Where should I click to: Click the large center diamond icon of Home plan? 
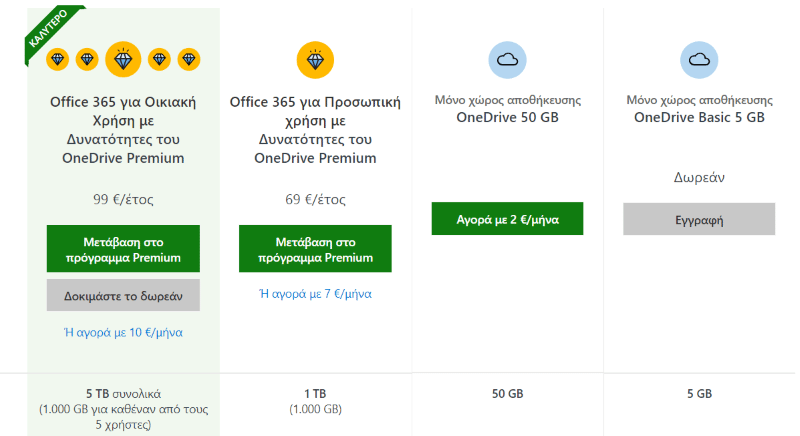pyautogui.click(x=123, y=60)
